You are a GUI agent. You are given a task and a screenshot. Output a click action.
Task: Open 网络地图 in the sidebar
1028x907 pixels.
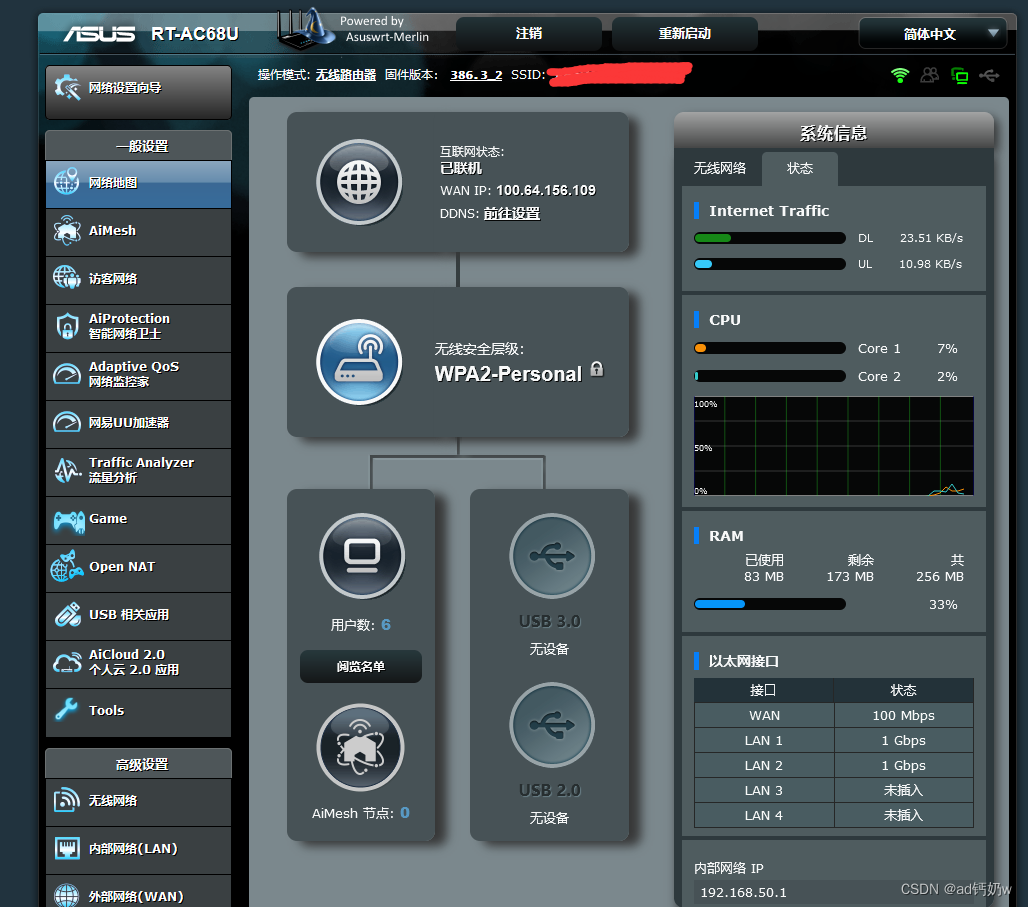(138, 183)
